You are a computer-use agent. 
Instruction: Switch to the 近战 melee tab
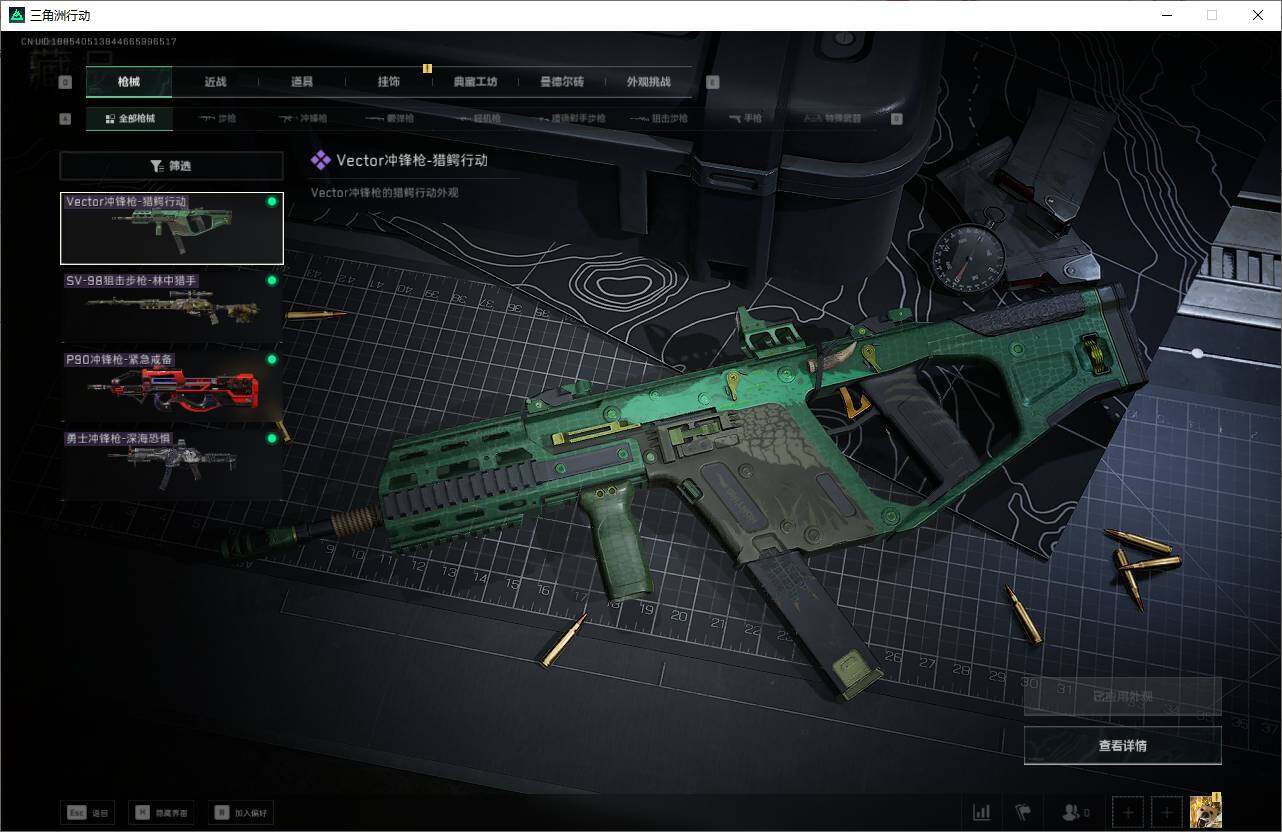coord(215,82)
